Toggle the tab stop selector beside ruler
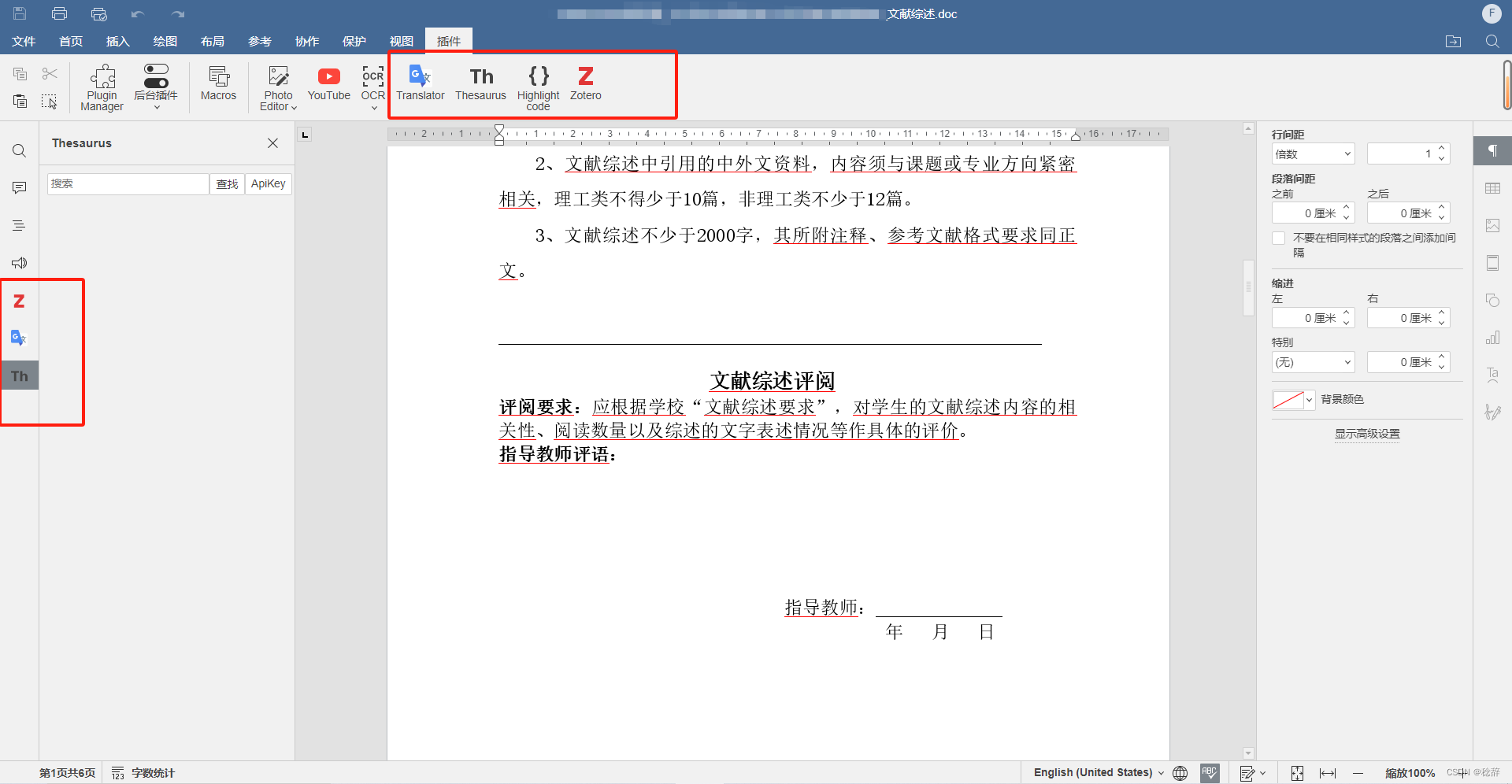 tap(305, 135)
